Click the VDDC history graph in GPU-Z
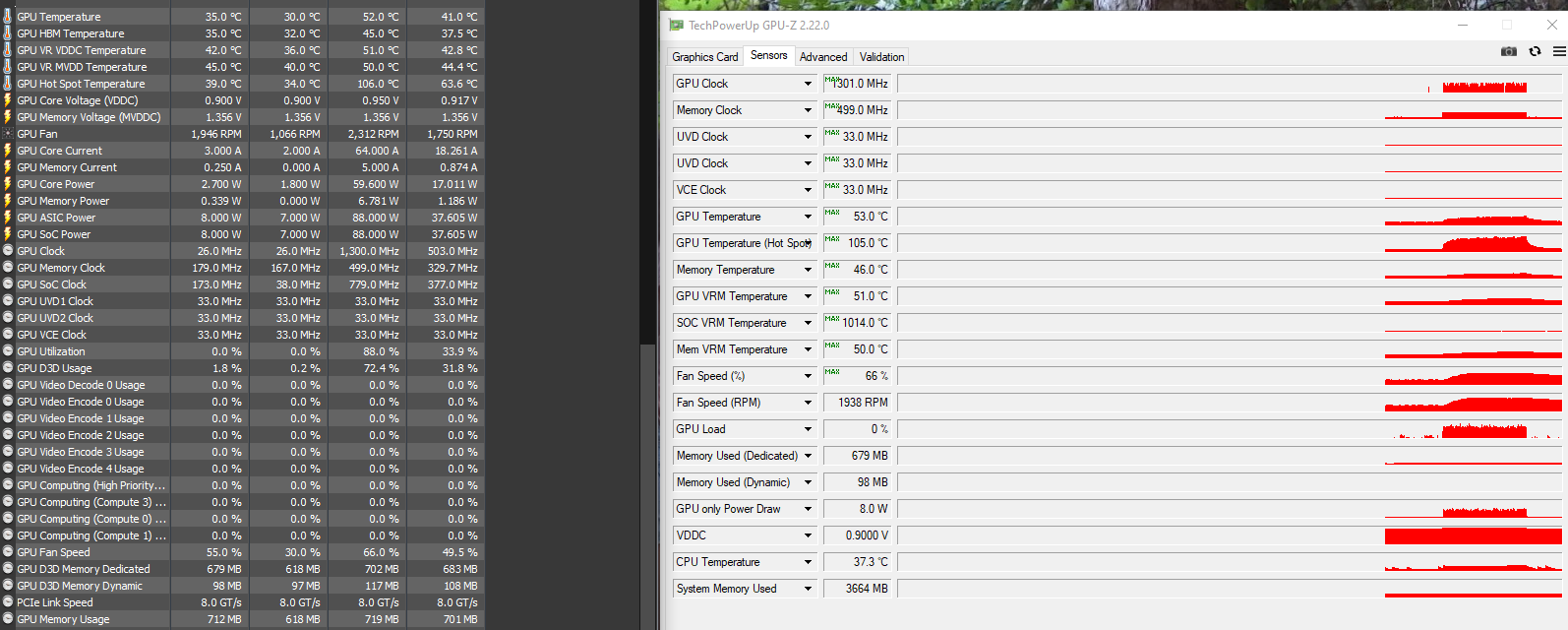The width and height of the screenshot is (1568, 630). 1230,535
